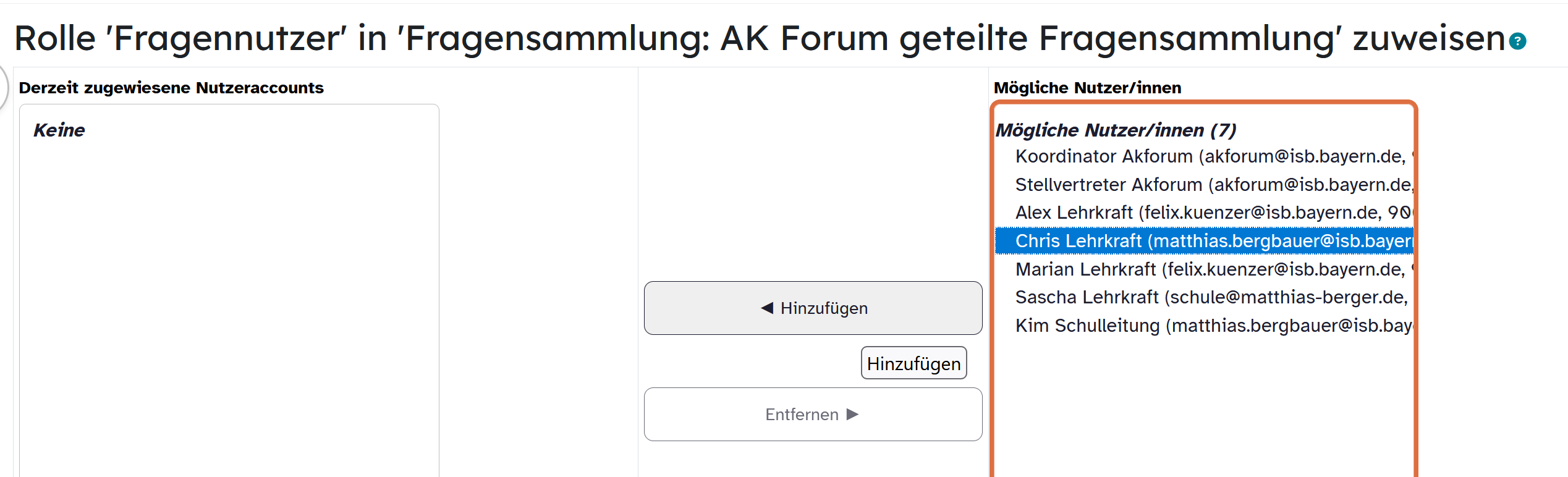Click the empty area below Kim Schulleitung
Screen dimensions: 1568x477
tap(1203, 408)
